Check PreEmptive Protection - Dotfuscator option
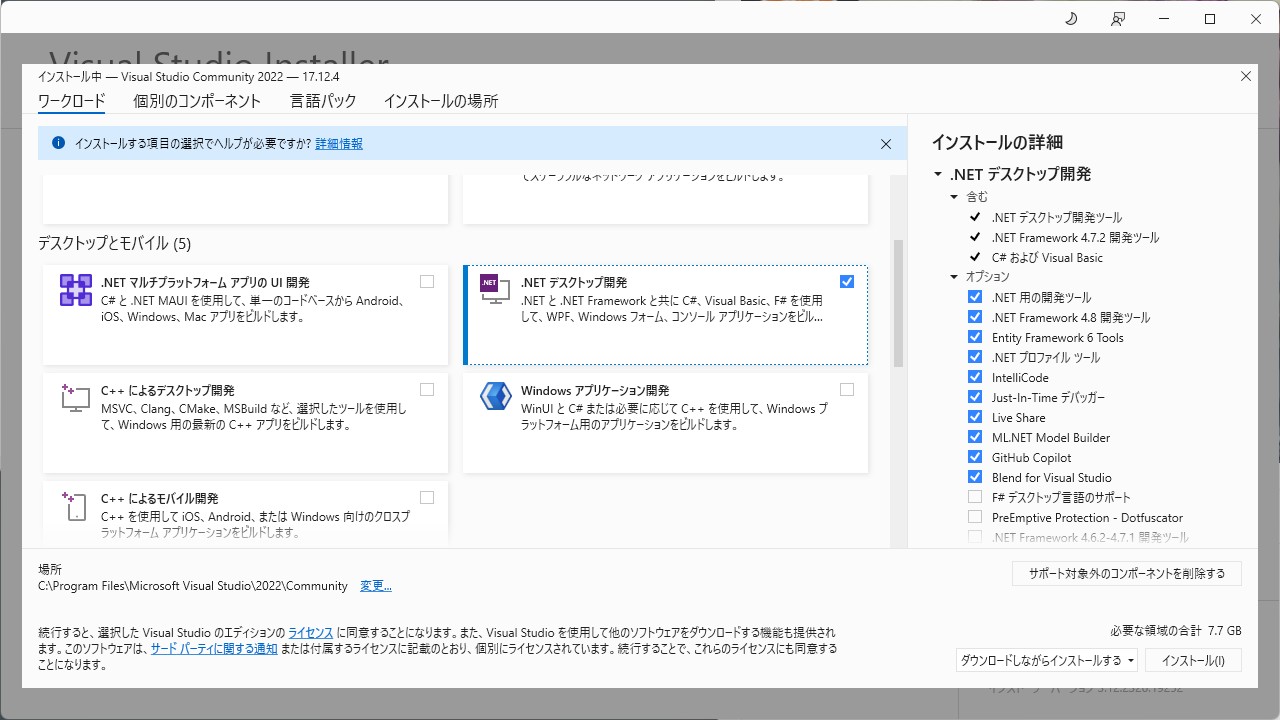1280x720 pixels. [975, 517]
